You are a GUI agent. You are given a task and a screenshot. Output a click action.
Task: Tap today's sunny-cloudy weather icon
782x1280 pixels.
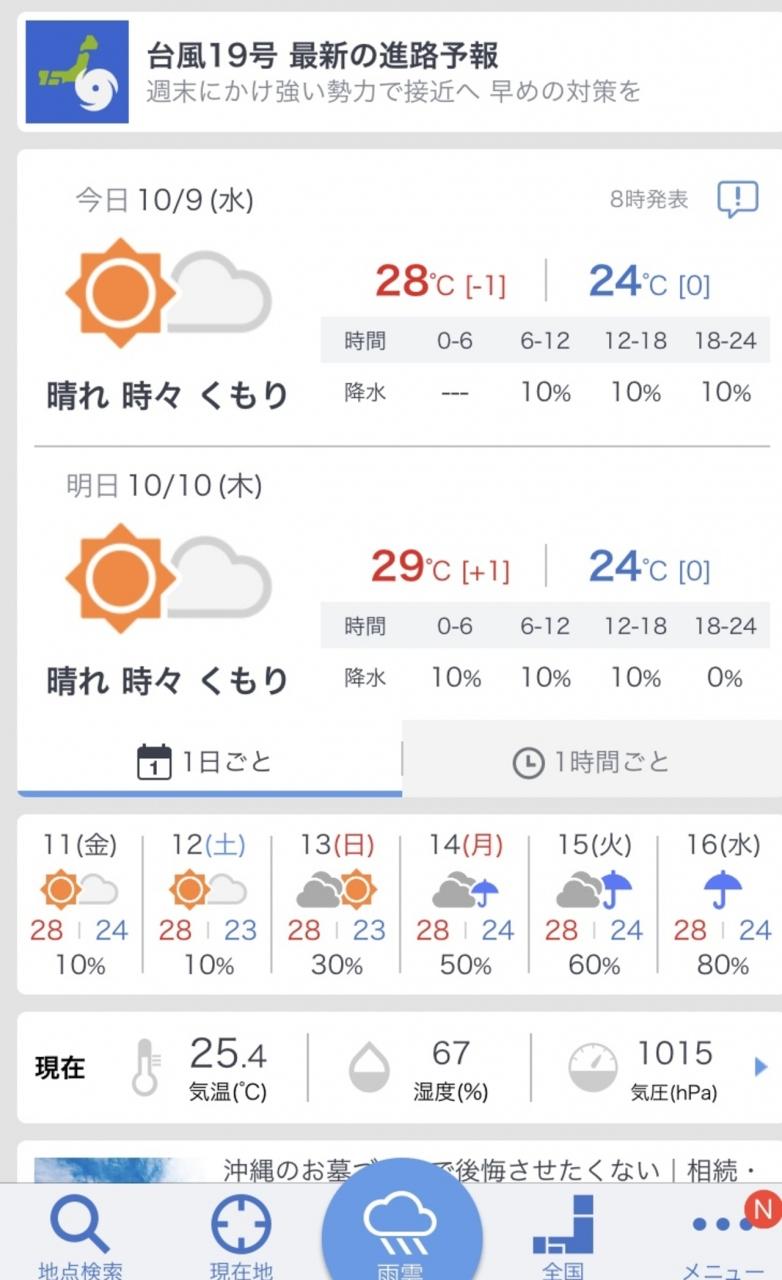tap(168, 292)
